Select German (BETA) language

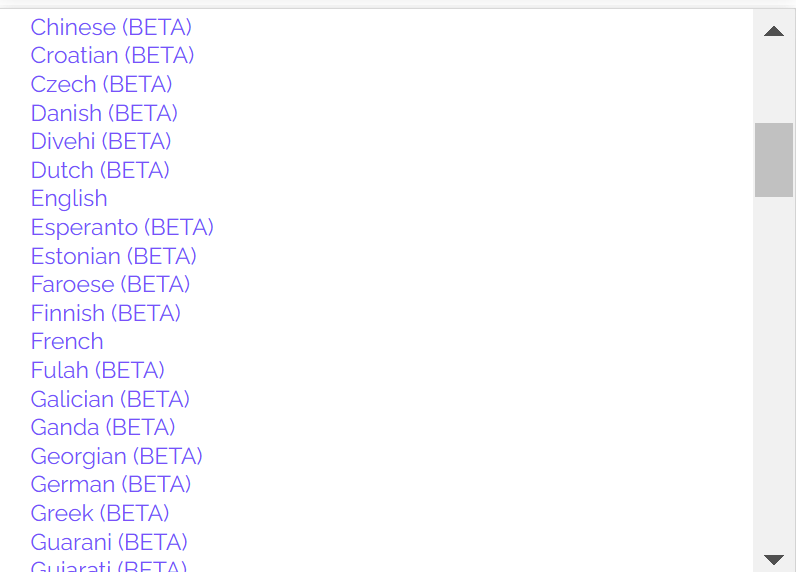(x=111, y=484)
